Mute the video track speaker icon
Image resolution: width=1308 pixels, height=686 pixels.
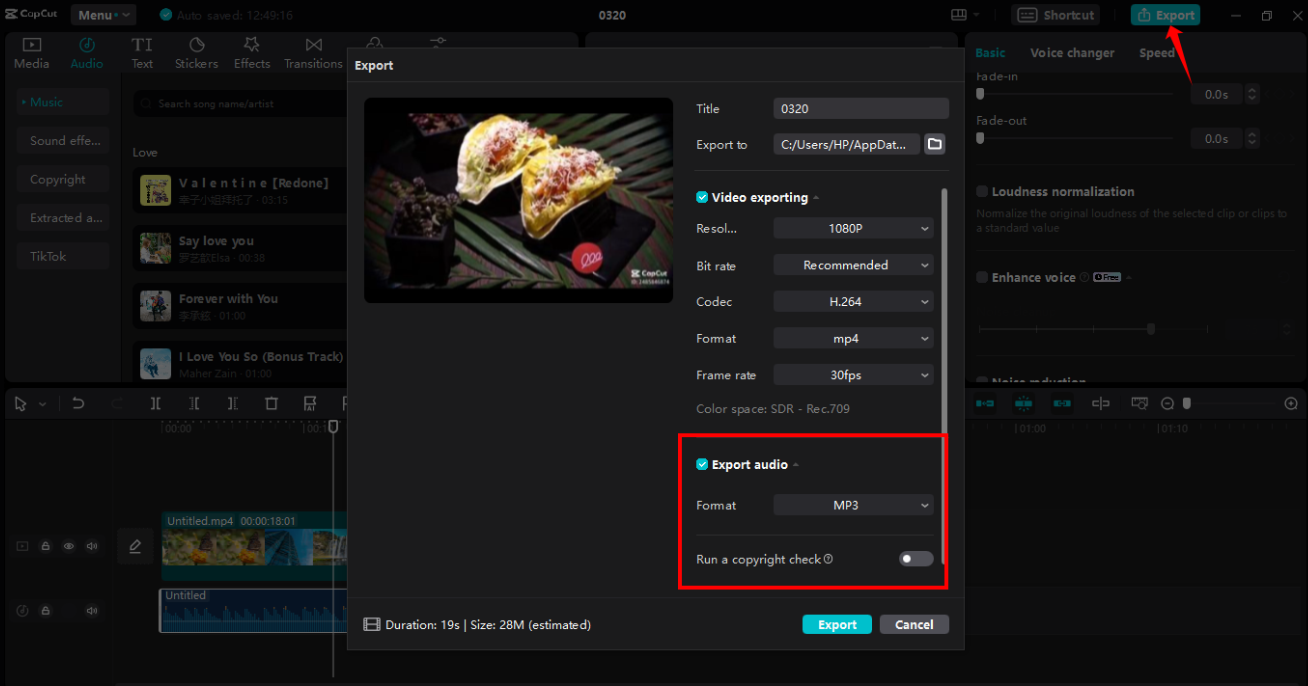[x=92, y=546]
